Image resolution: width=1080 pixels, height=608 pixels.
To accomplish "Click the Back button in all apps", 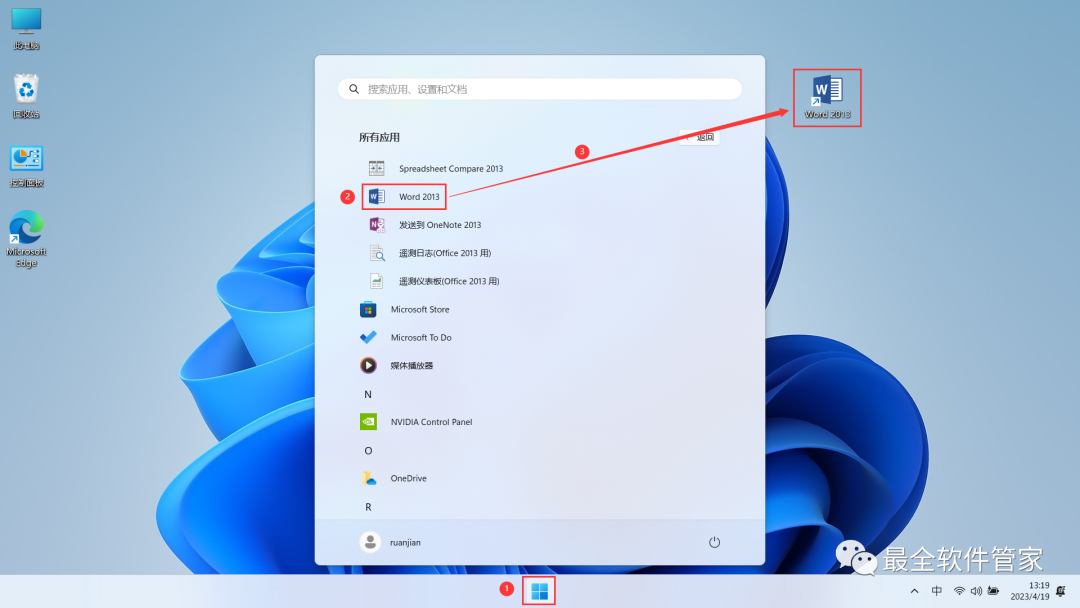I will click(x=699, y=137).
